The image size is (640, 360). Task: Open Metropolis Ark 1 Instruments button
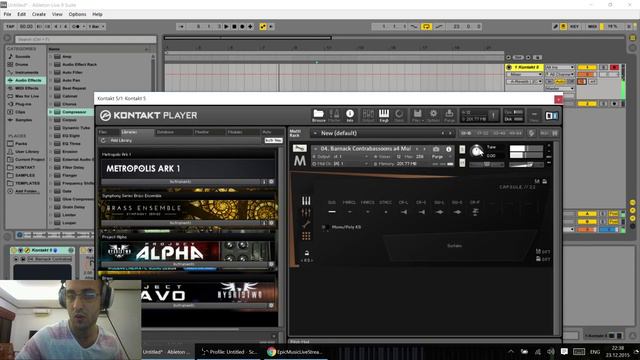(180, 182)
